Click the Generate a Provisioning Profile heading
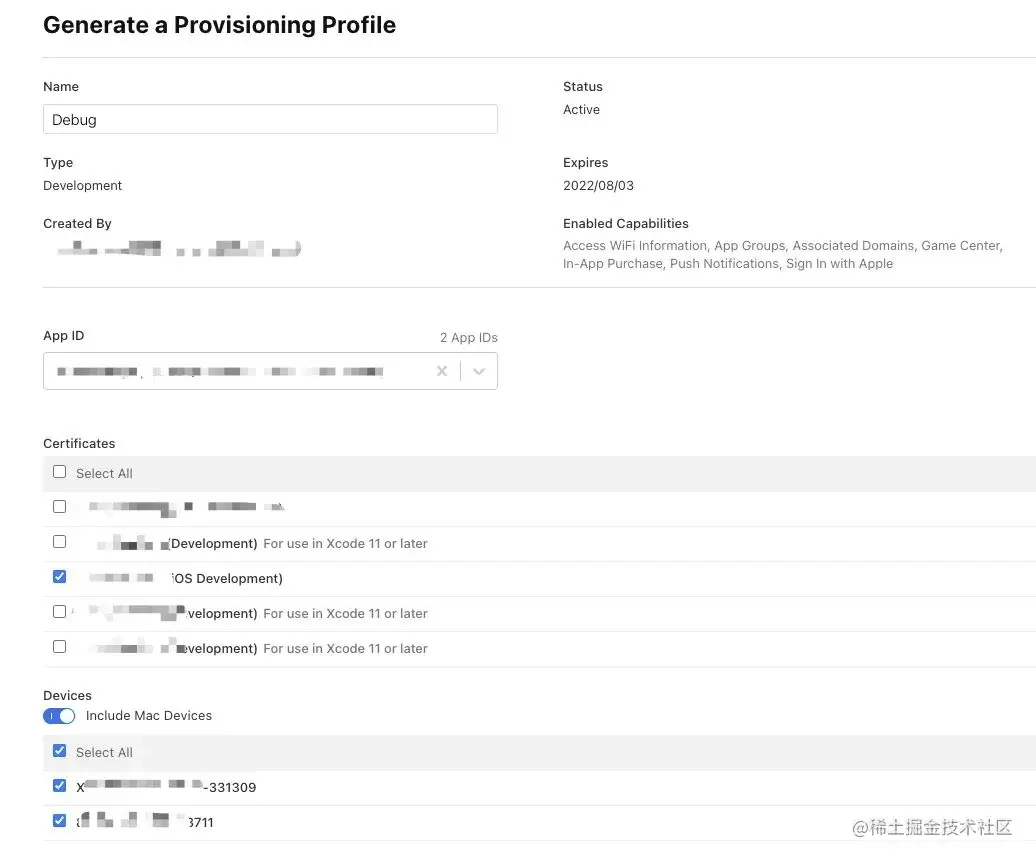This screenshot has height=861, width=1036. [219, 25]
